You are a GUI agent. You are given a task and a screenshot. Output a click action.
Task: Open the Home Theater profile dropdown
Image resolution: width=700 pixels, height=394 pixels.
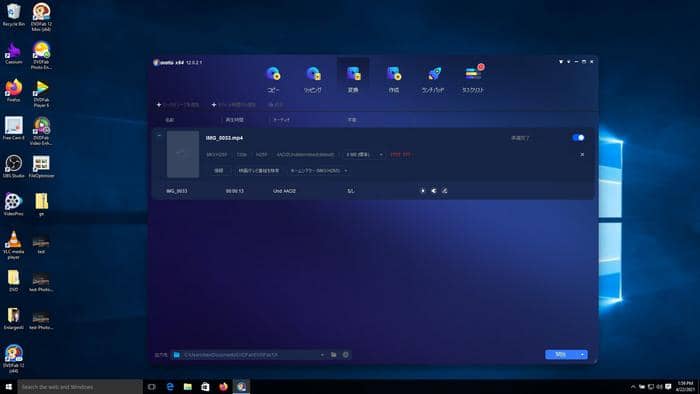point(319,170)
